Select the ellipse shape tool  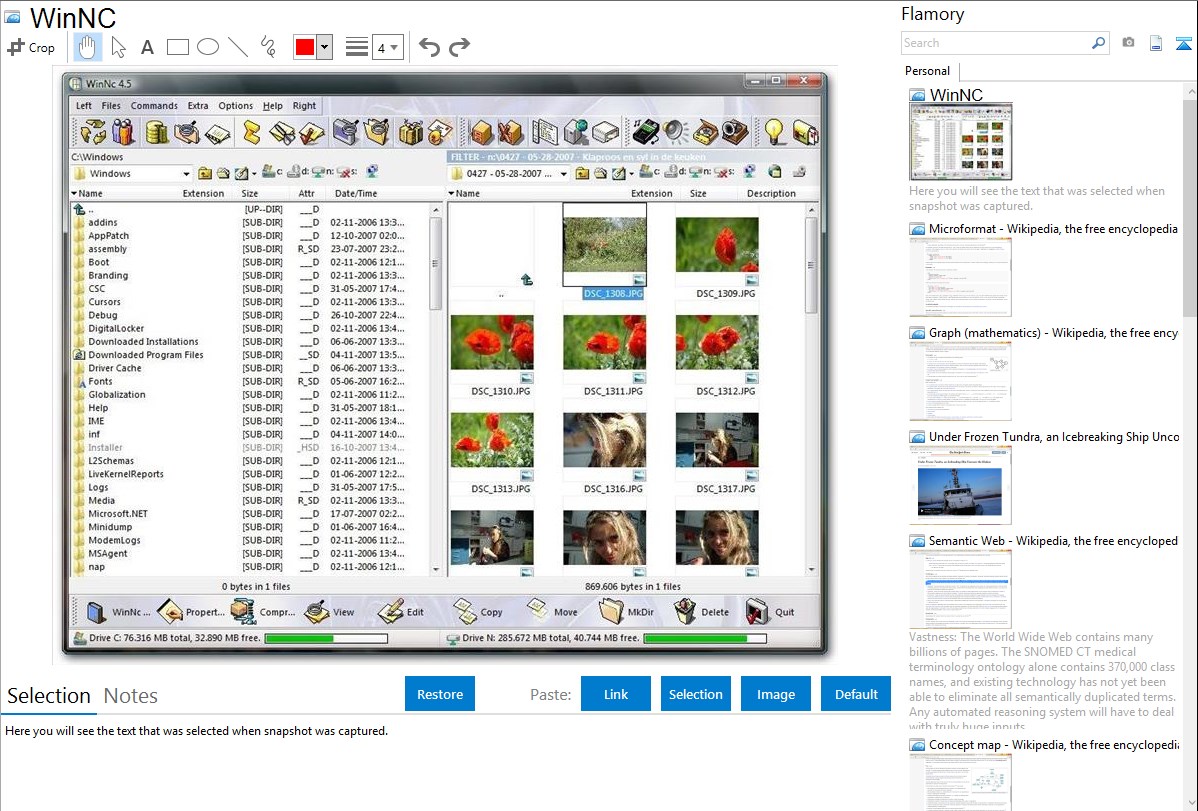point(208,47)
